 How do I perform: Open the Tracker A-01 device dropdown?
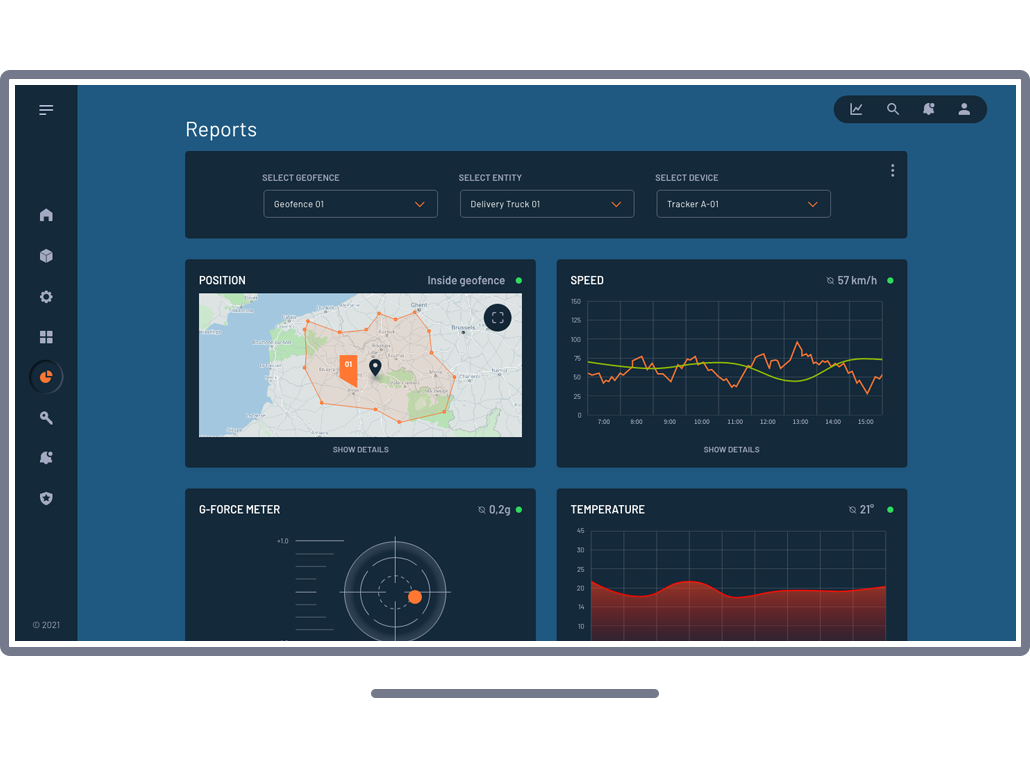743,204
